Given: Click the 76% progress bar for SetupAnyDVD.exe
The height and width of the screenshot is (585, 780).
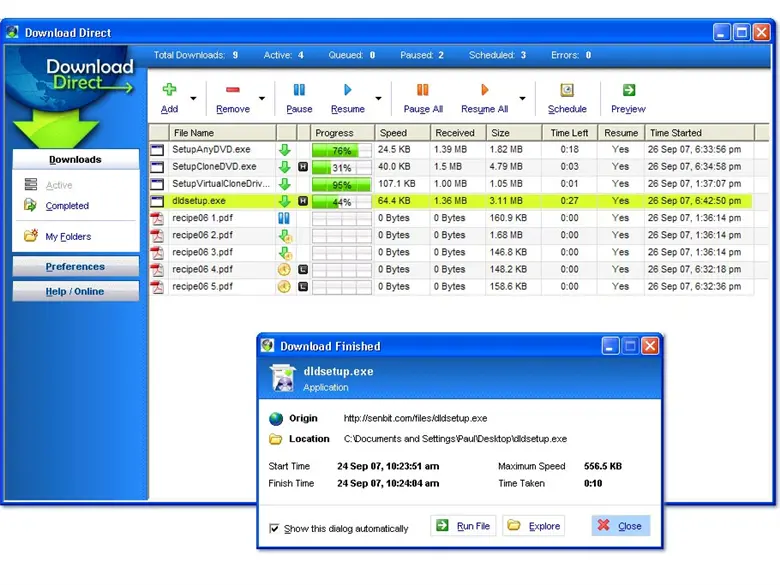Looking at the screenshot, I should [341, 150].
